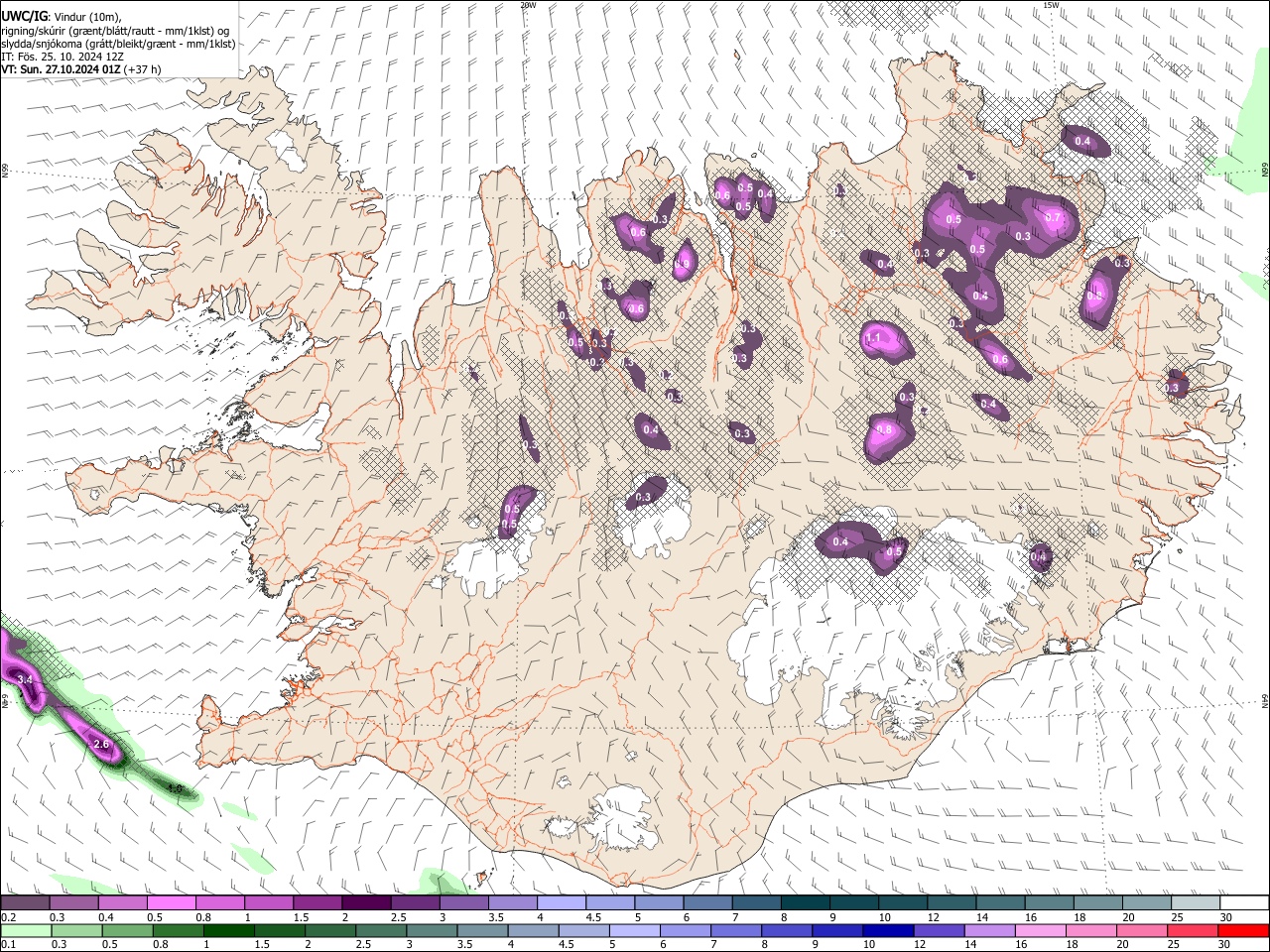
Task: Click the 3.4 precipitation value offshore southwest
Action: pyautogui.click(x=26, y=679)
